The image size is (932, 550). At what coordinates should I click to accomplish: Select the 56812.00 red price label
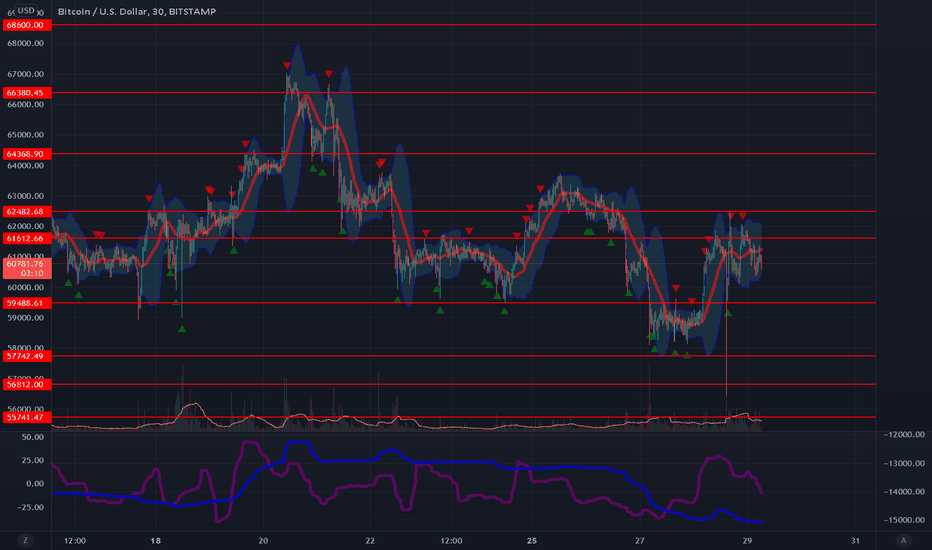click(x=27, y=385)
